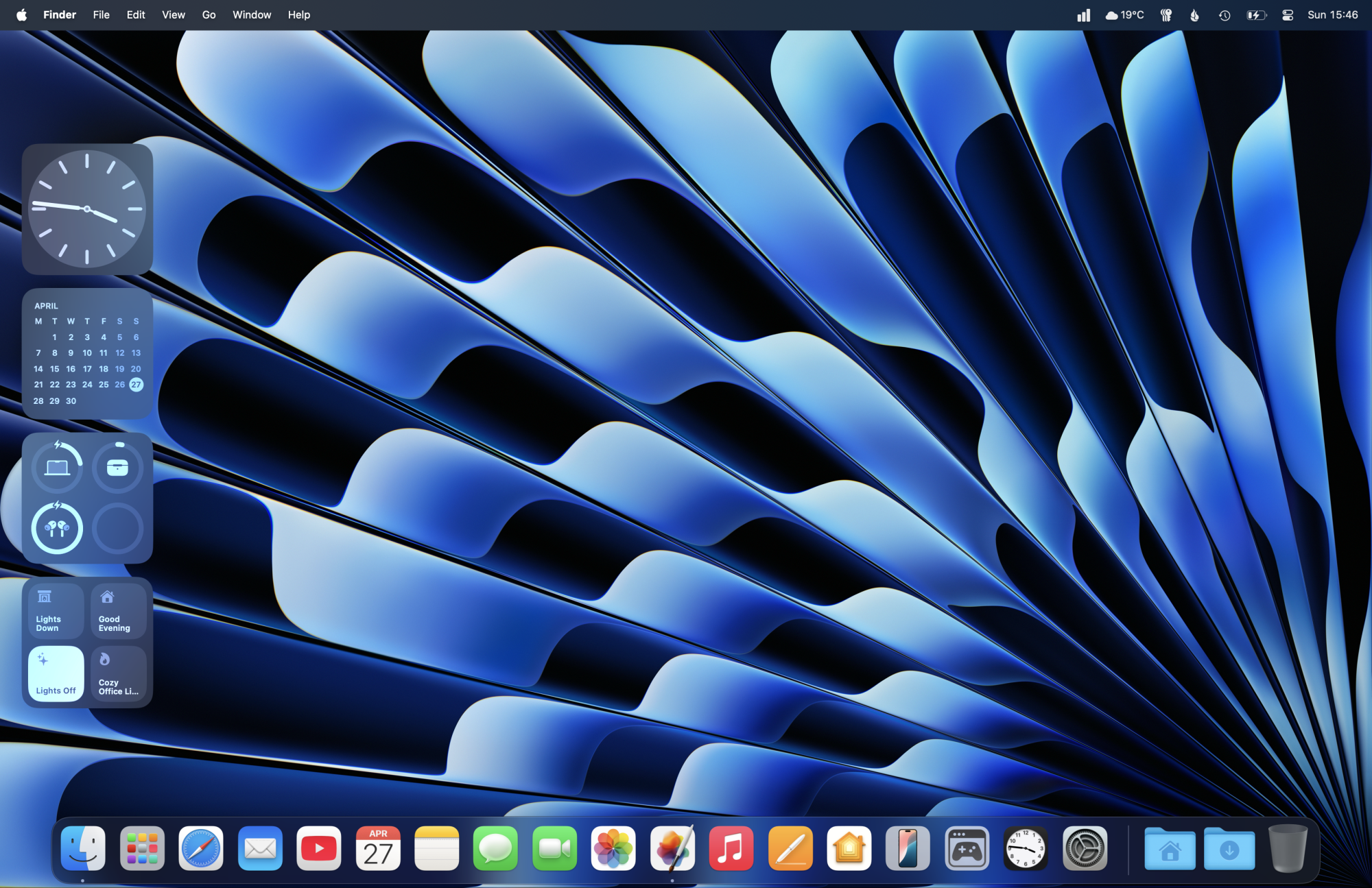Open the Downloads folder stack
1372x888 pixels.
point(1229,849)
